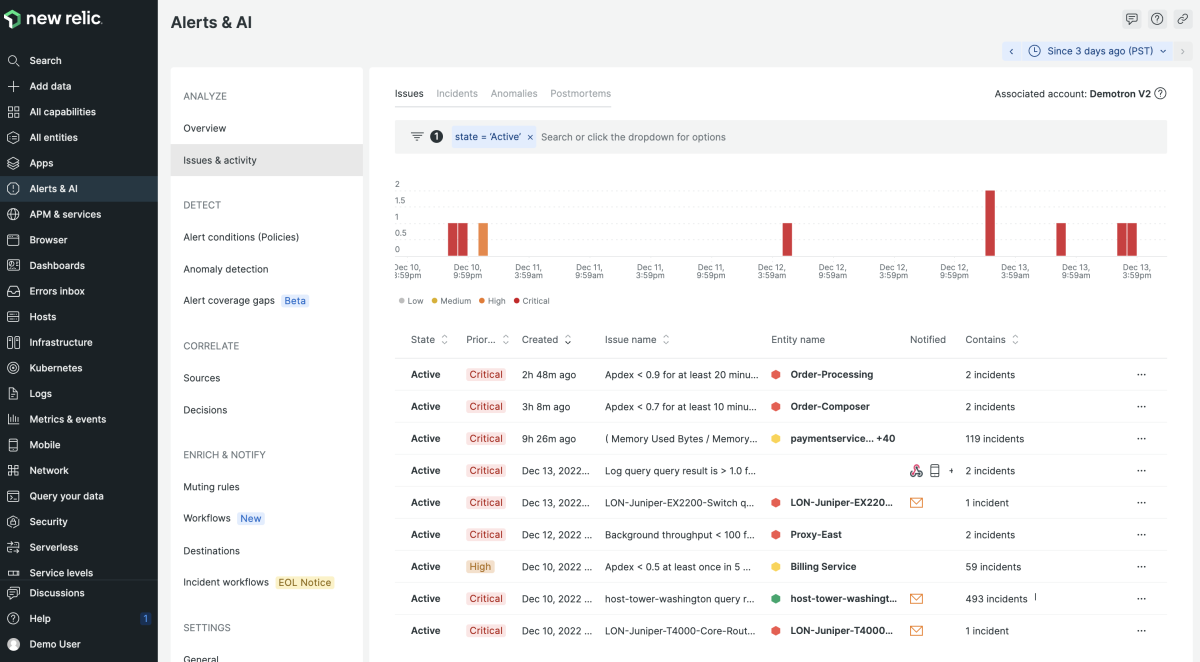Switch to the Incidents tab
Screen dimensions: 1200x662
coord(457,94)
